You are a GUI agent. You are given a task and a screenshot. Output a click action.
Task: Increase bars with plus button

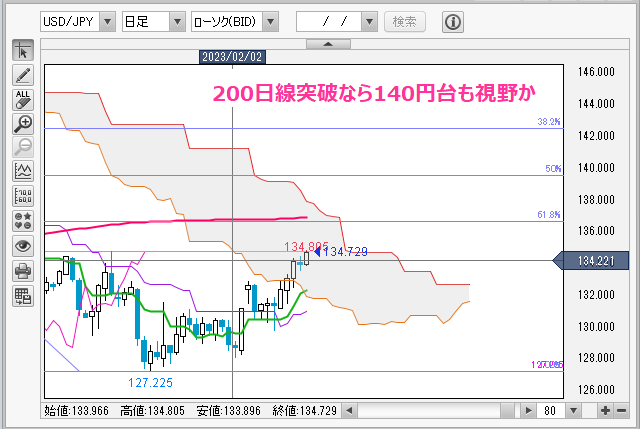pyautogui.click(x=605, y=410)
